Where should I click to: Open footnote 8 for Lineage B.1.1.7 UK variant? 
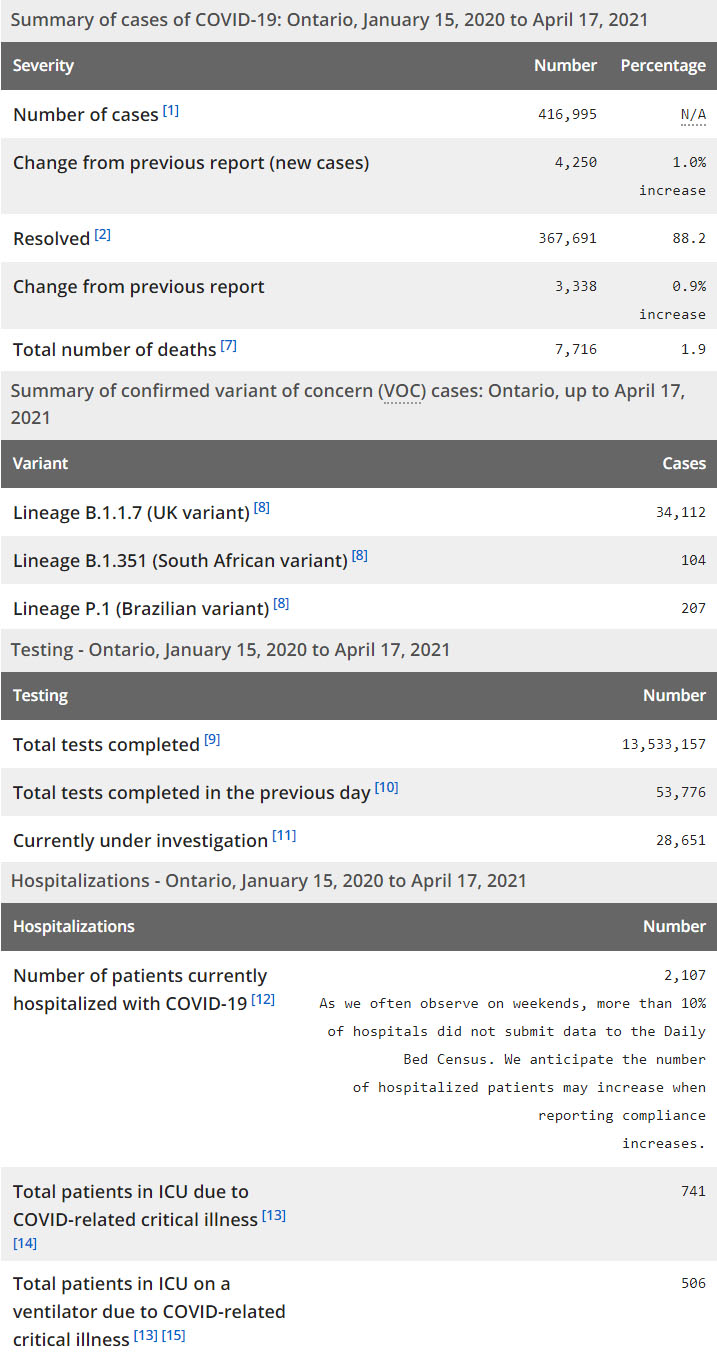(262, 508)
